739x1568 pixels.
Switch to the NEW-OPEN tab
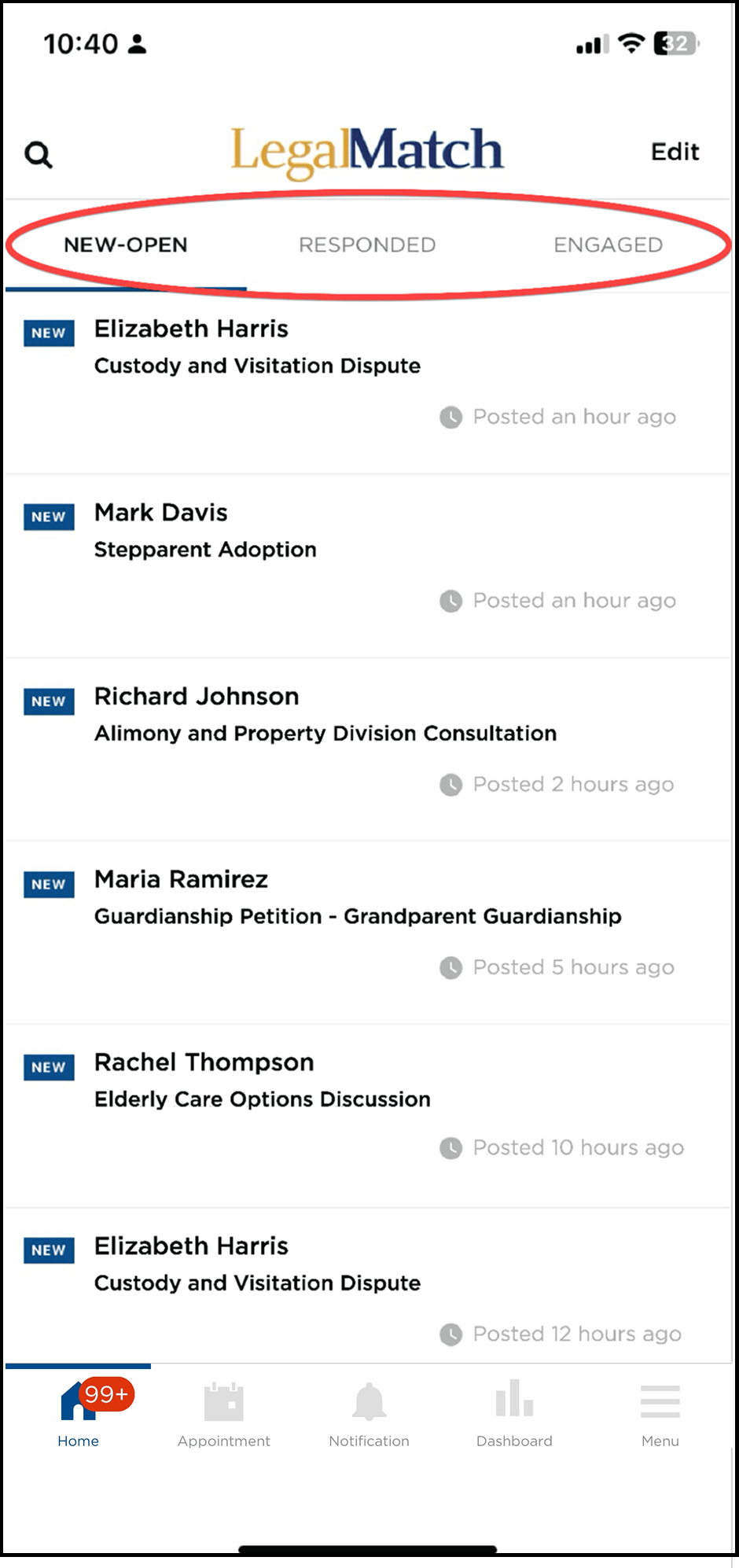click(x=126, y=245)
